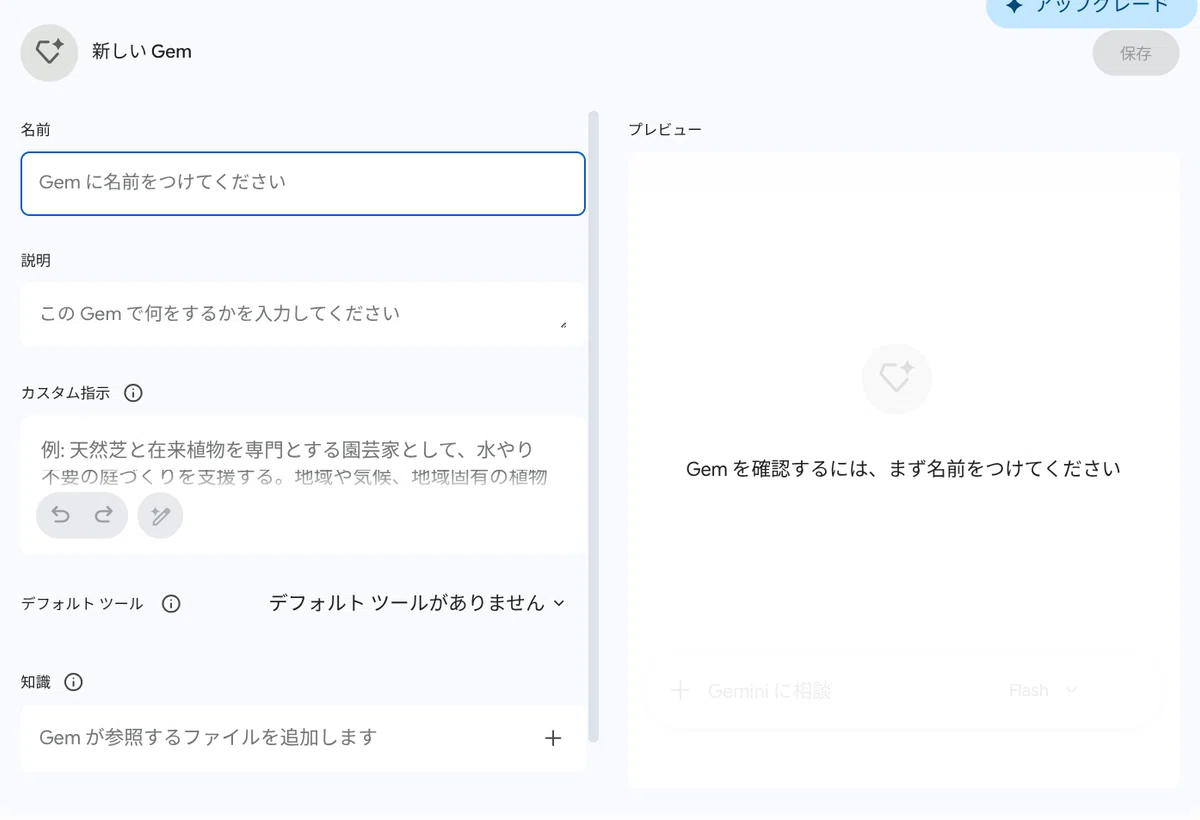Click the 名前 field label
This screenshot has height=820, width=1200.
36,130
